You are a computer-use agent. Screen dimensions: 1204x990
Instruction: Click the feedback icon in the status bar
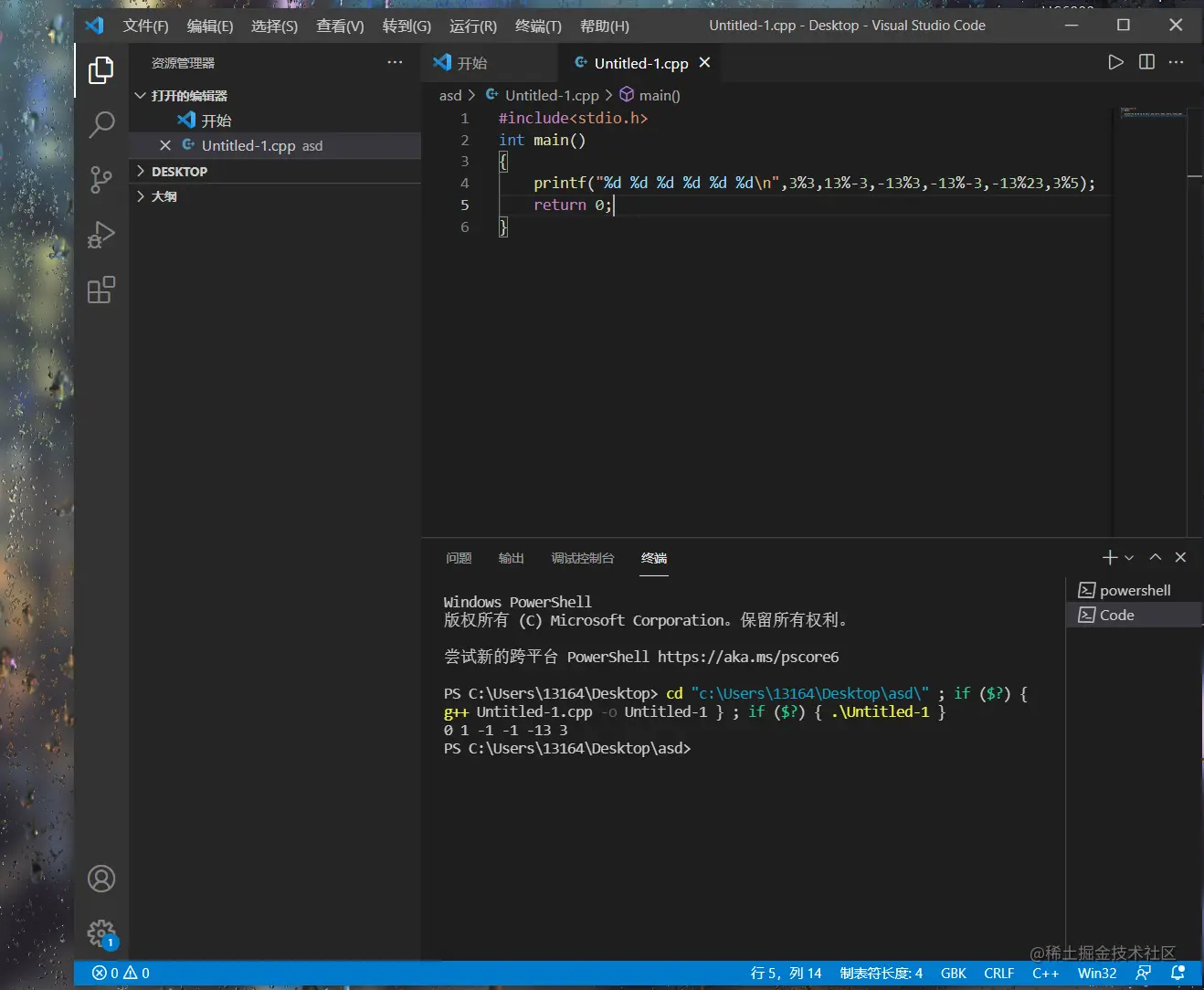coord(1144,974)
